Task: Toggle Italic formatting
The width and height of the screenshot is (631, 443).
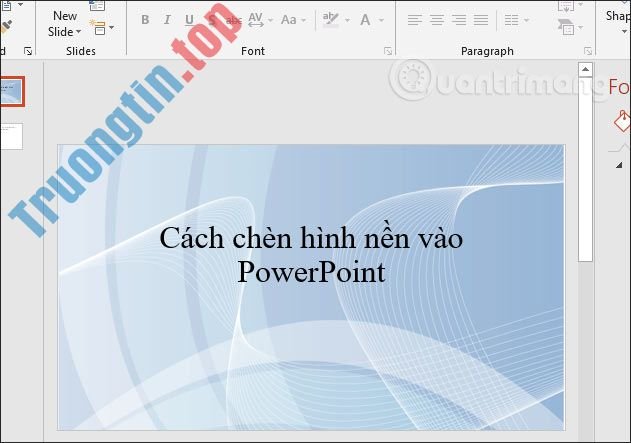Action: tap(167, 20)
